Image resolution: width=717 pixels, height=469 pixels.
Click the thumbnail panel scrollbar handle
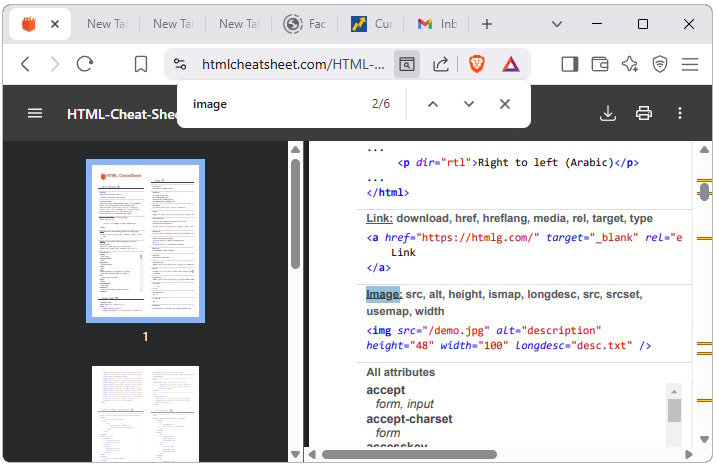295,214
